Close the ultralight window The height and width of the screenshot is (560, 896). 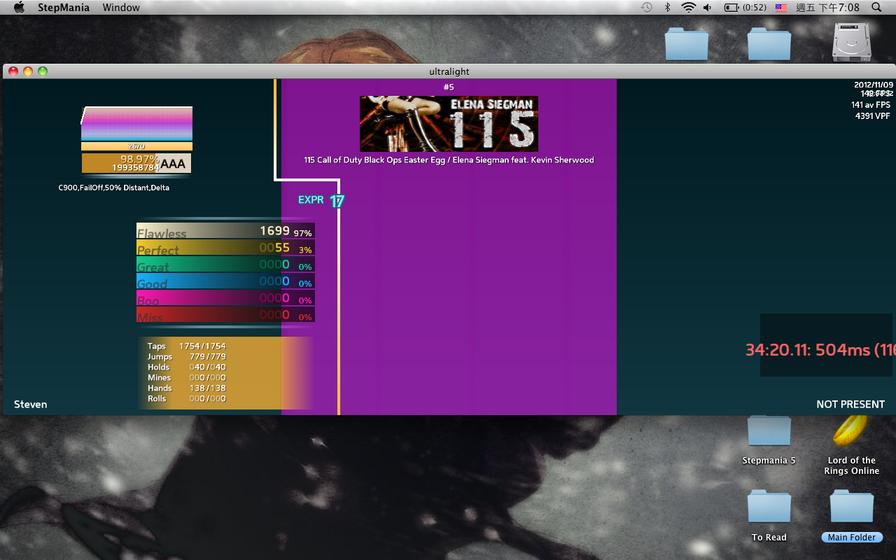click(13, 71)
